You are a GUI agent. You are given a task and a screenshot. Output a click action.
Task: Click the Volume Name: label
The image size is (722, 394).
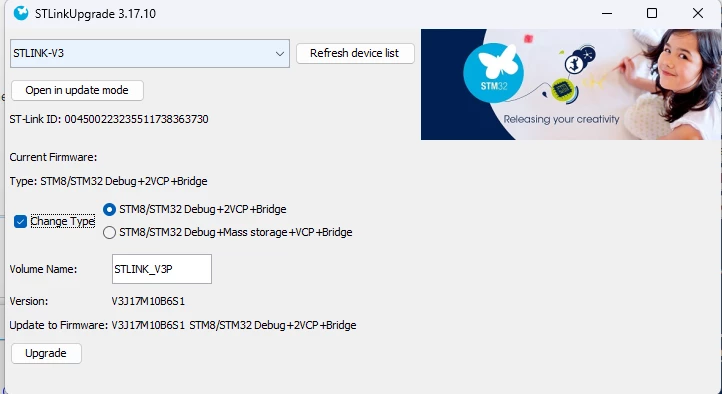[x=43, y=269]
